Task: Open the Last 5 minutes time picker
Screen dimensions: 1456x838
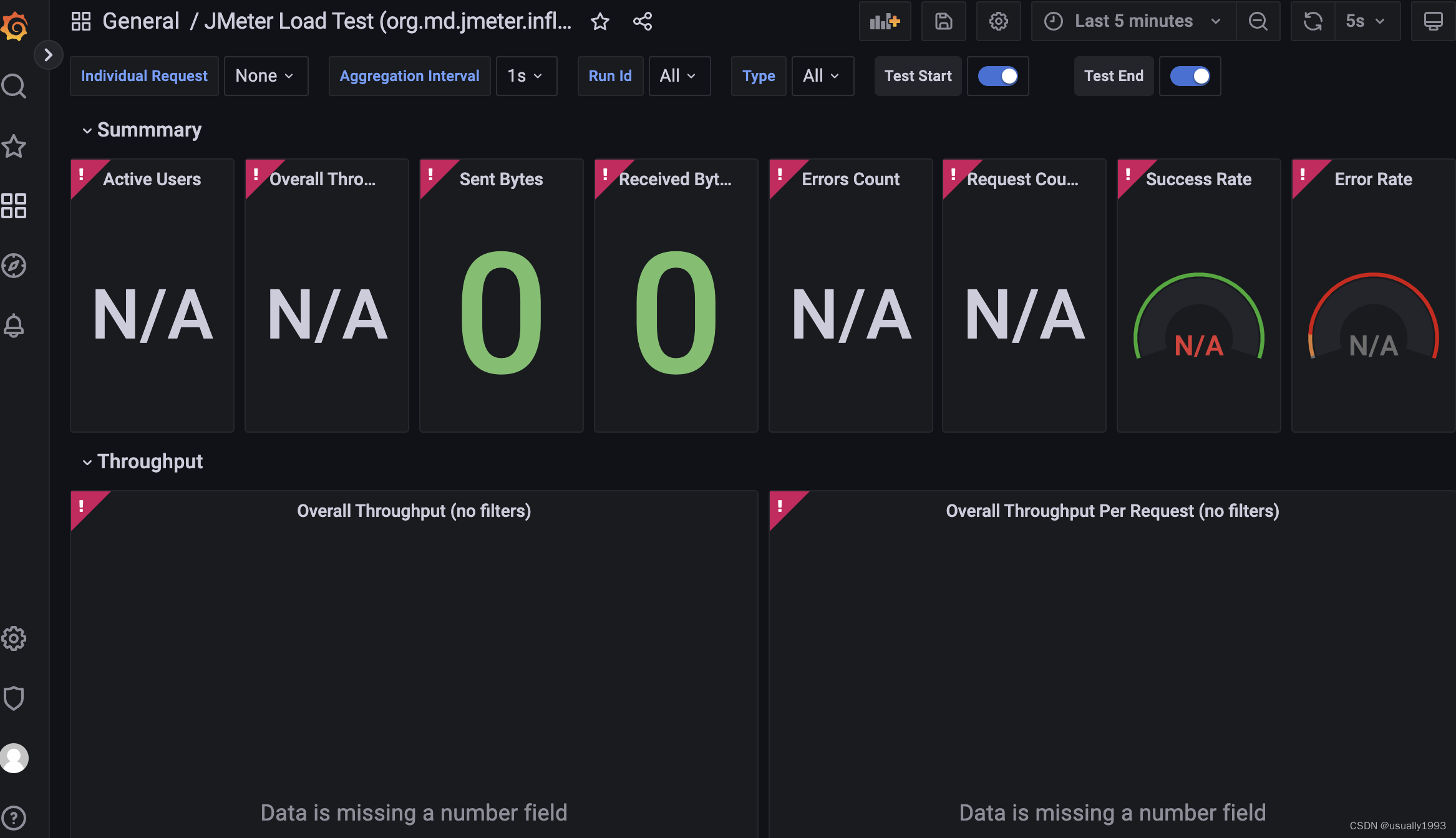Action: tap(1133, 21)
